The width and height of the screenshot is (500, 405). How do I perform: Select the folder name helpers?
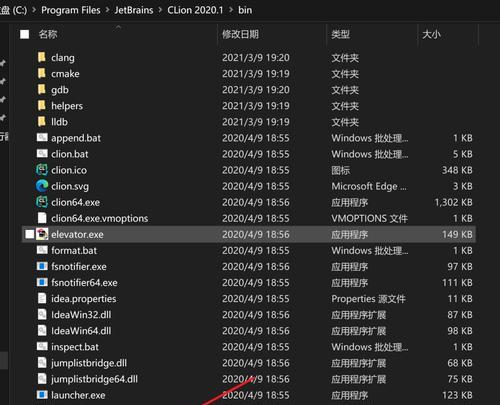(x=67, y=106)
